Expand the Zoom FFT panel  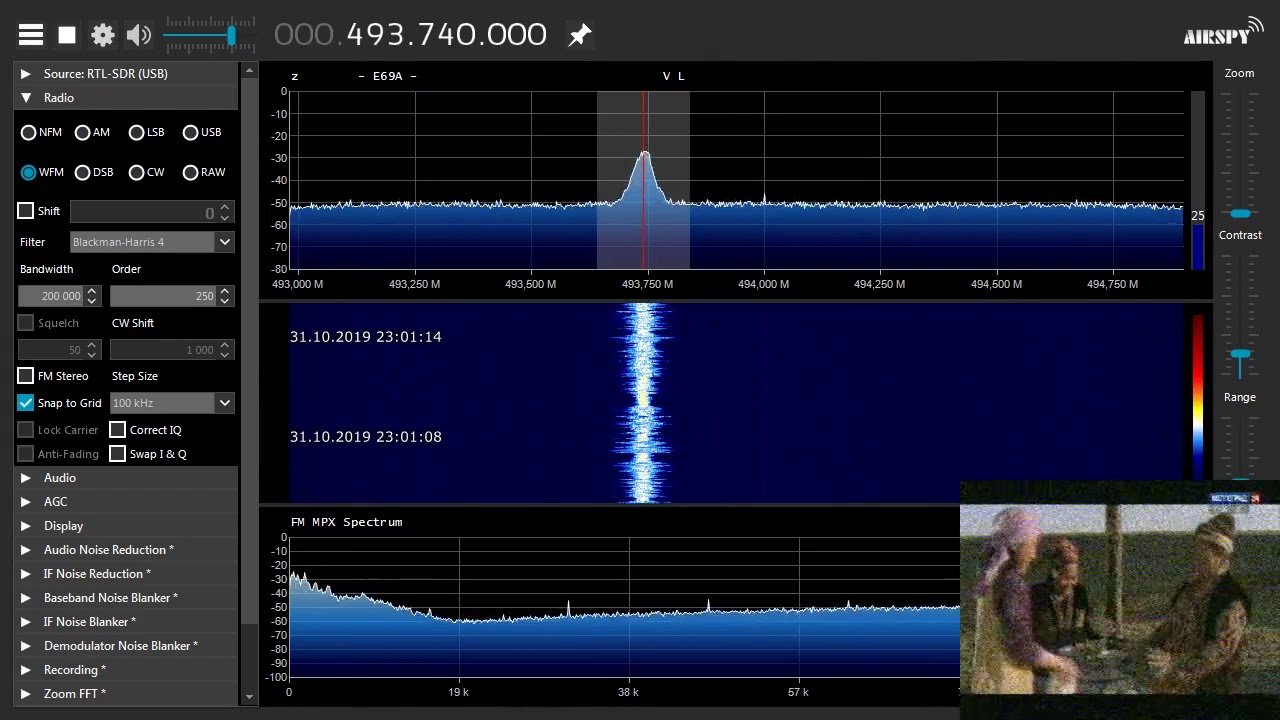coord(126,694)
